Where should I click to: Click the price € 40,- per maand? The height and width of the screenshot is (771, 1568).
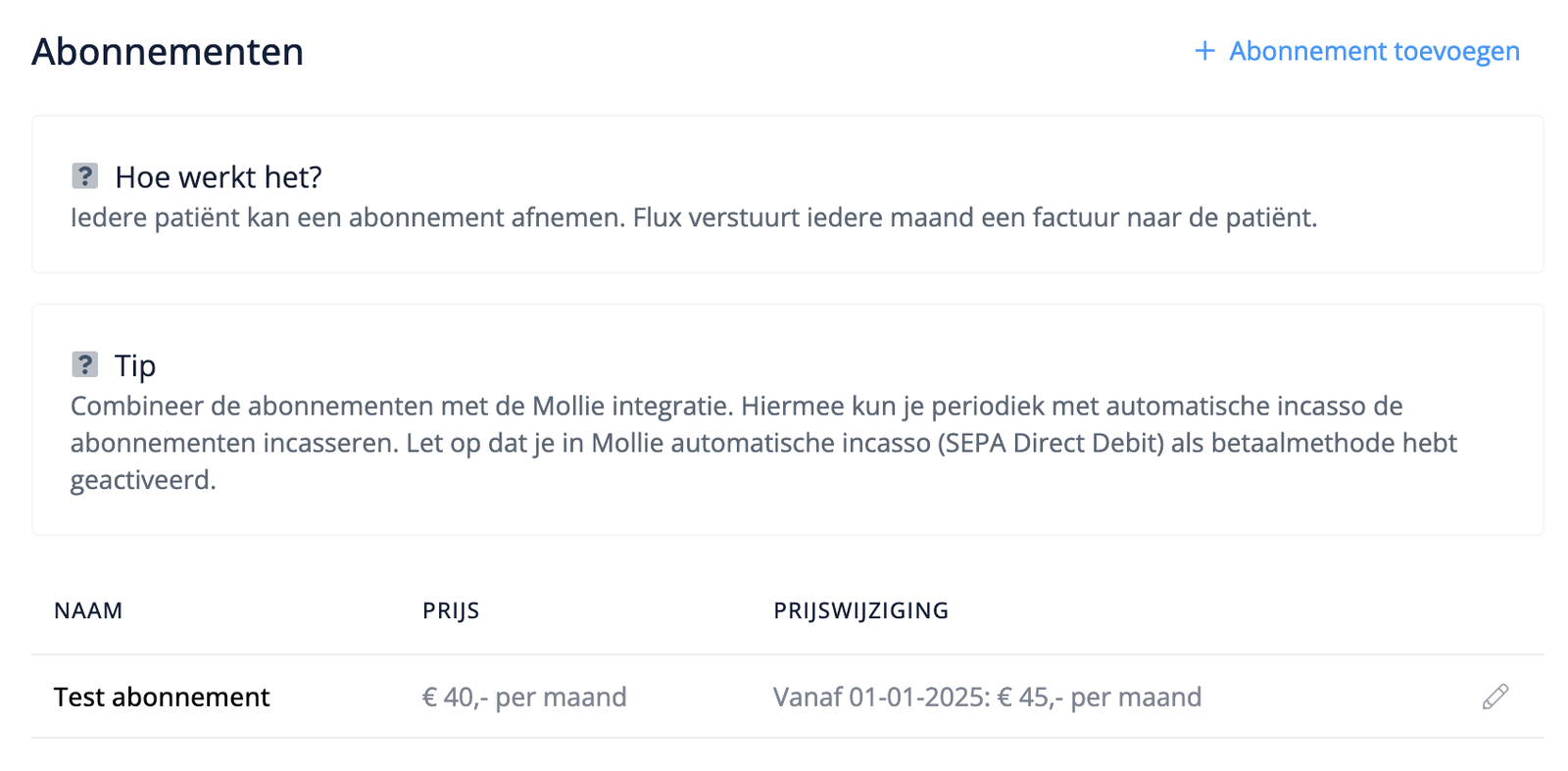525,697
